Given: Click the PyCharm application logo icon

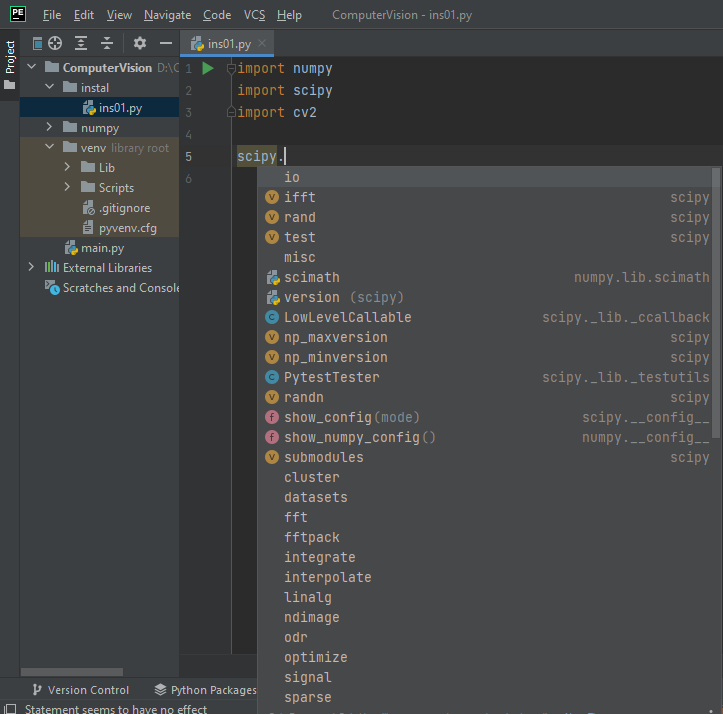Looking at the screenshot, I should click(18, 14).
